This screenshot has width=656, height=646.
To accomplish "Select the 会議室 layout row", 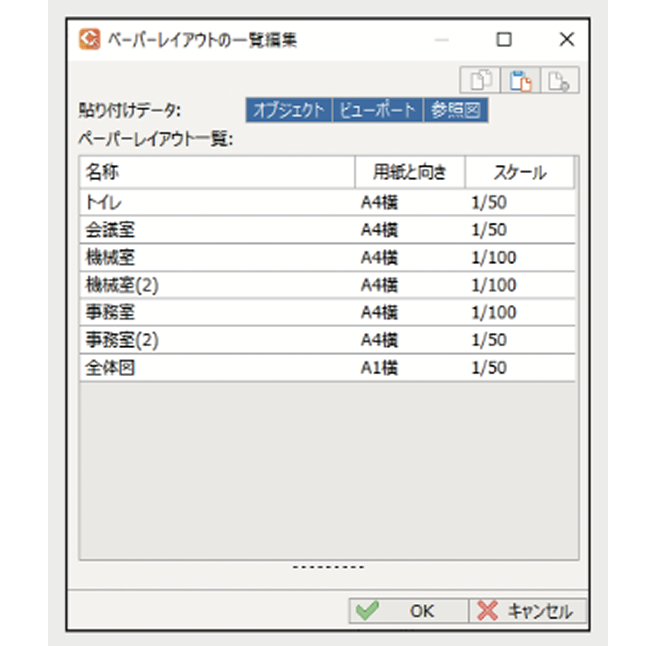I will 327,230.
